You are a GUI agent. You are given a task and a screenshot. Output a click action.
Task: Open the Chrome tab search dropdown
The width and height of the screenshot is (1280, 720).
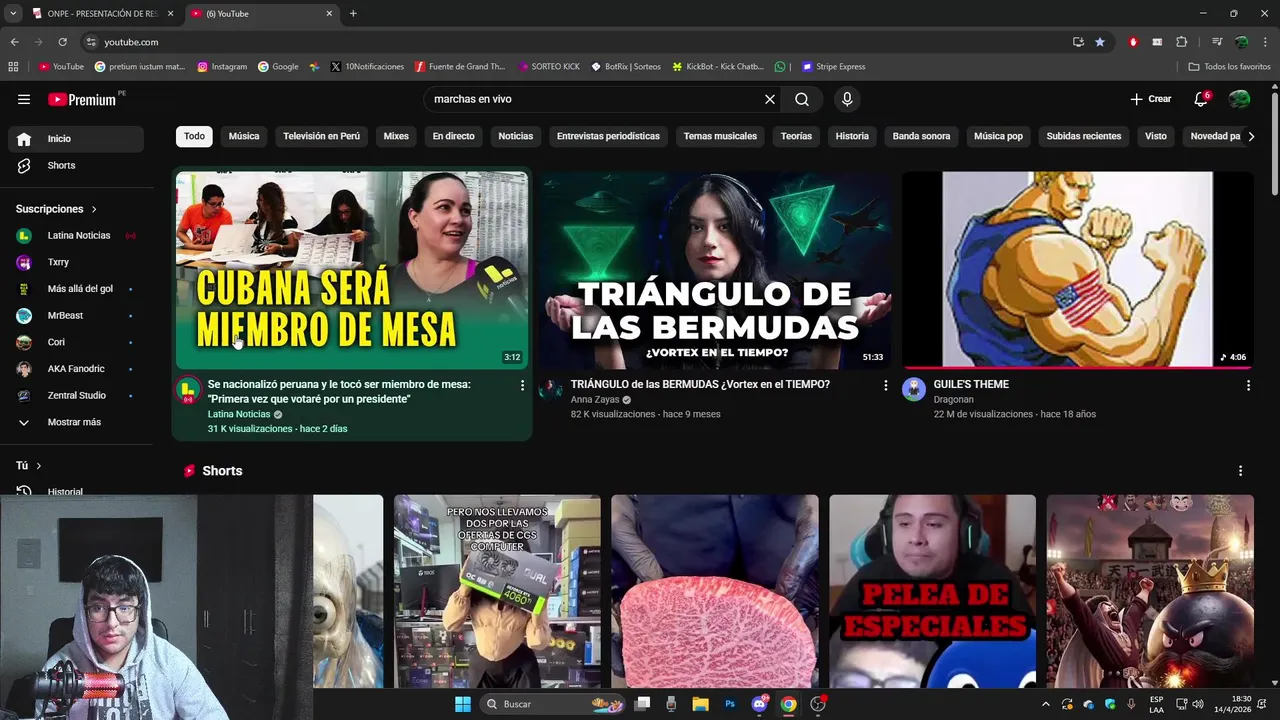[12, 14]
